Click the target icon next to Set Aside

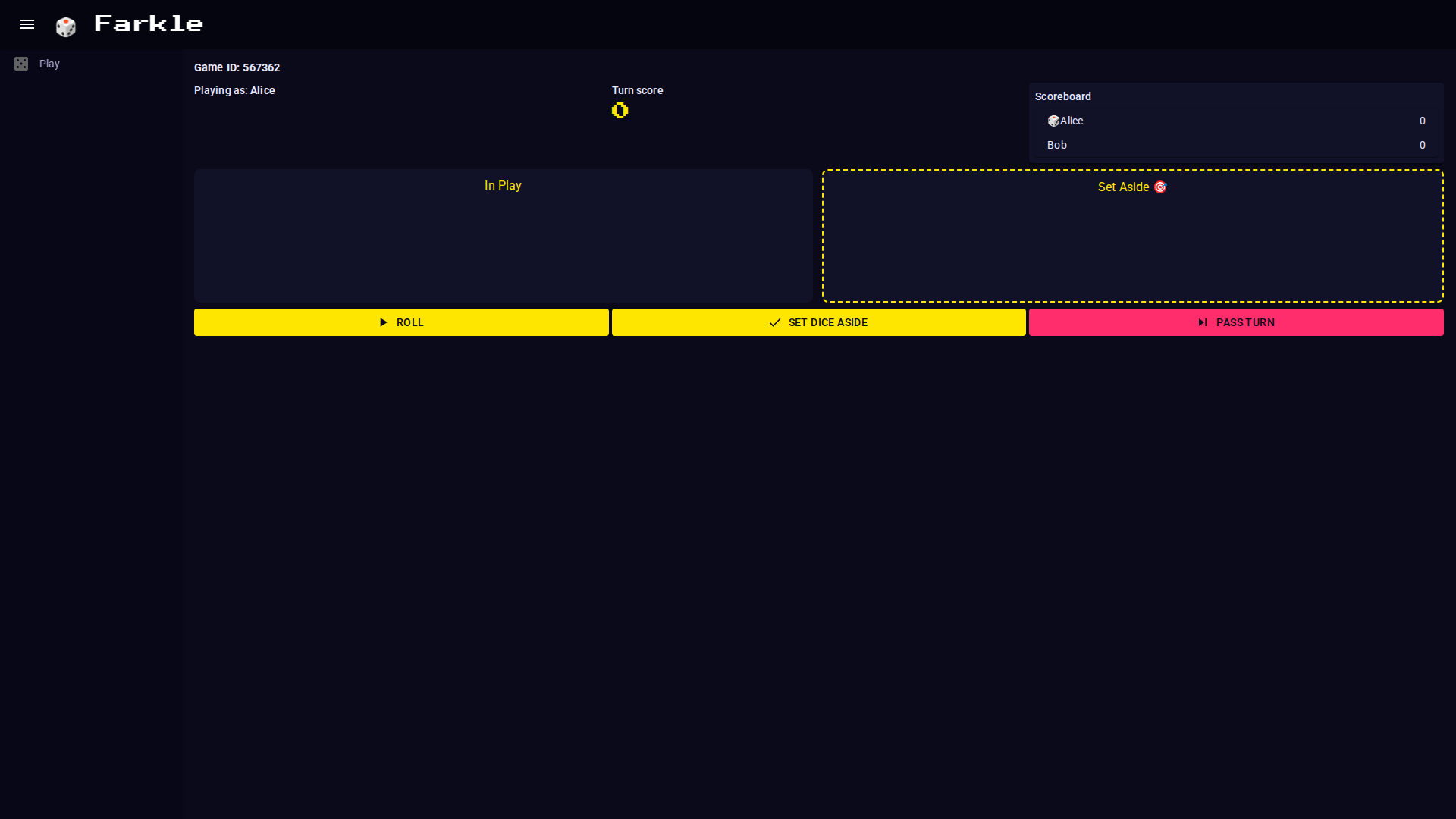(x=1159, y=187)
